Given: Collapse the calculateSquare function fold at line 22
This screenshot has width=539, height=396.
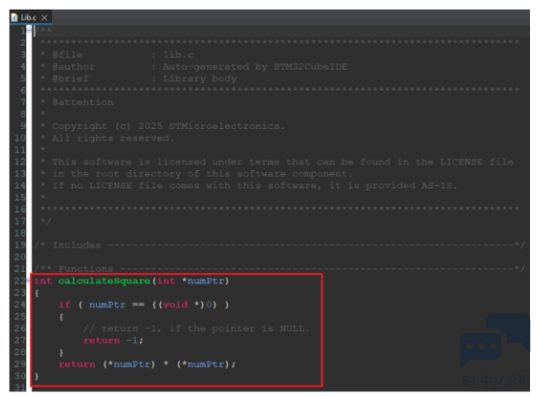Looking at the screenshot, I should [x=29, y=281].
